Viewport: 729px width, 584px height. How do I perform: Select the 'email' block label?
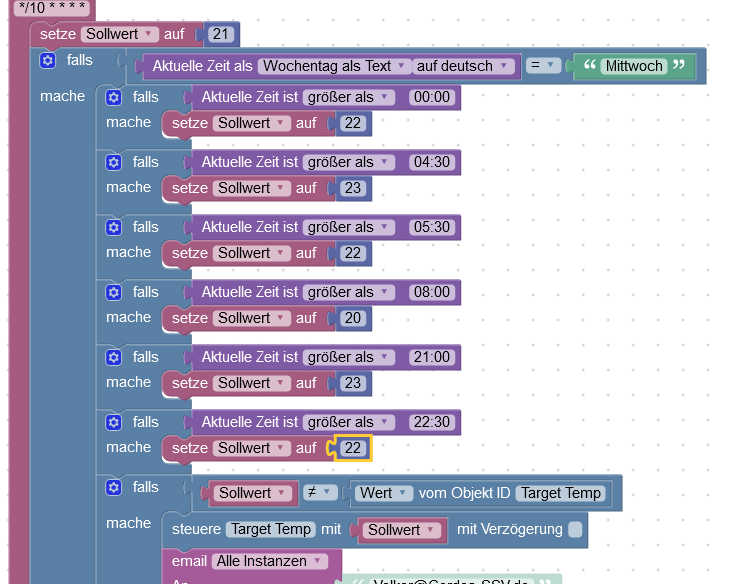click(189, 561)
